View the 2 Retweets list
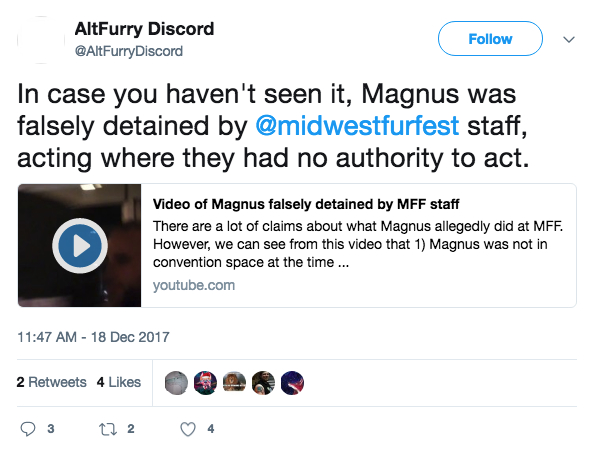The height and width of the screenshot is (454, 593). point(51,382)
